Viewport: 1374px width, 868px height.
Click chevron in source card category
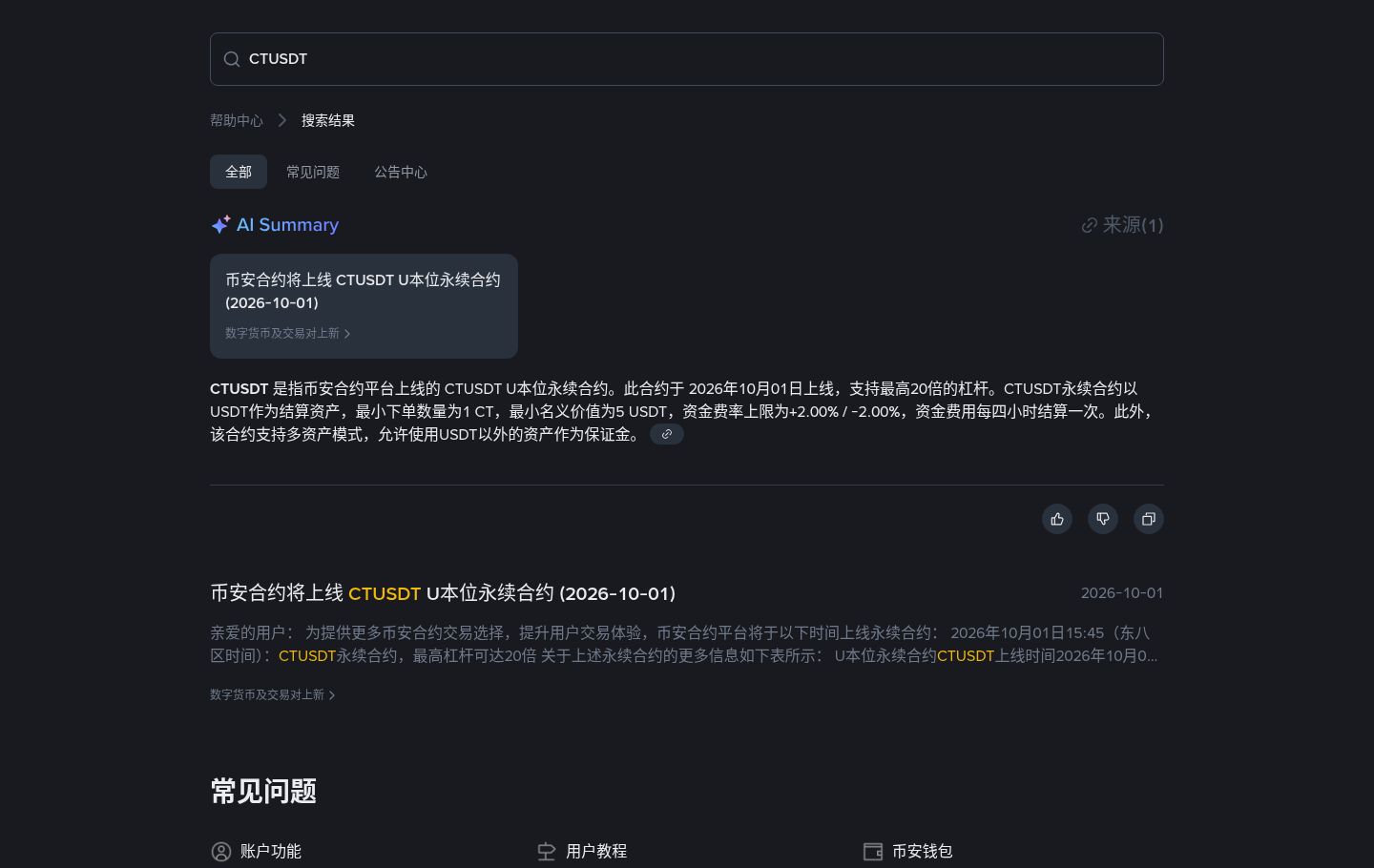pos(347,334)
